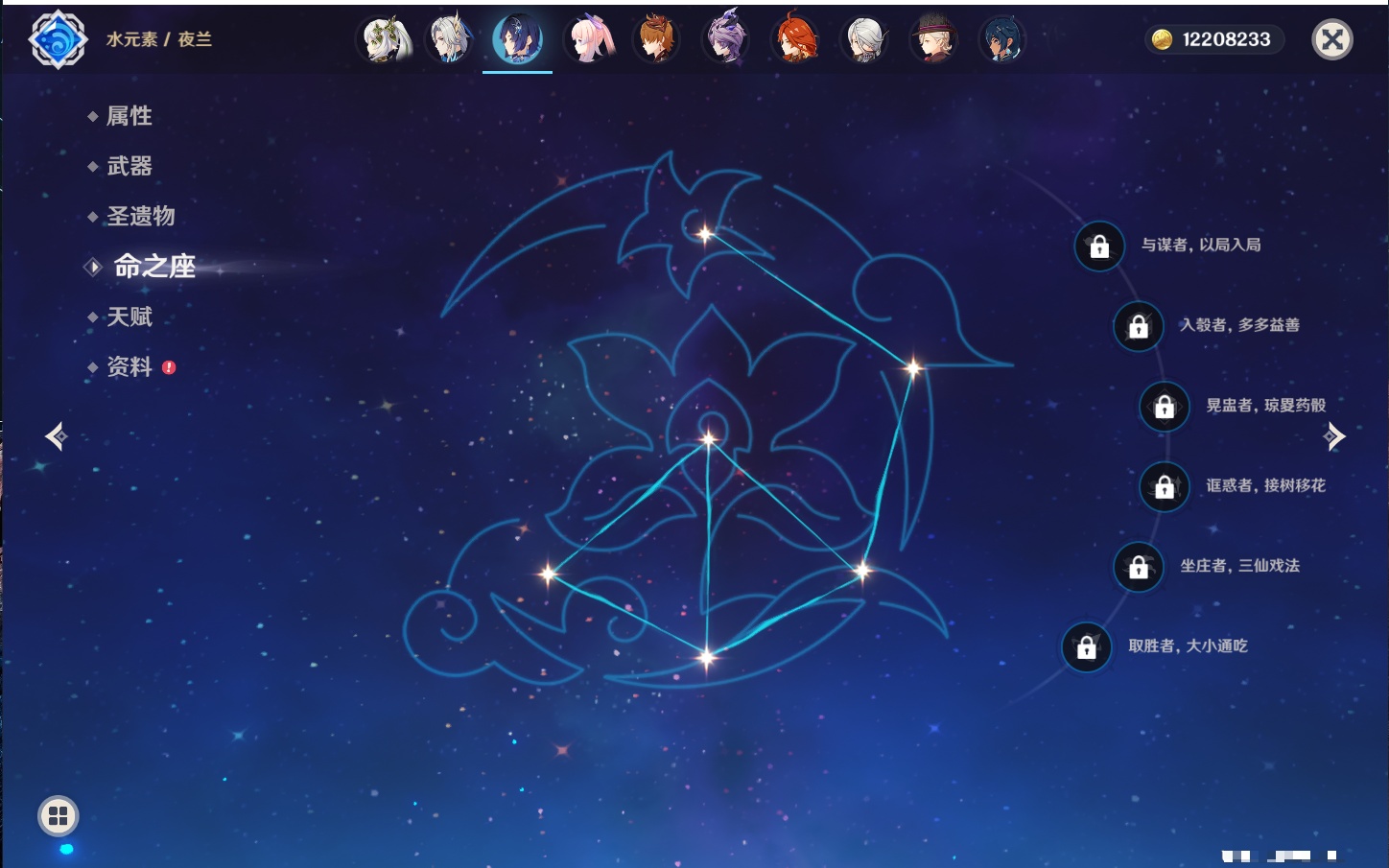
Task: Switch to the pink-haired character portrait
Action: coord(588,39)
